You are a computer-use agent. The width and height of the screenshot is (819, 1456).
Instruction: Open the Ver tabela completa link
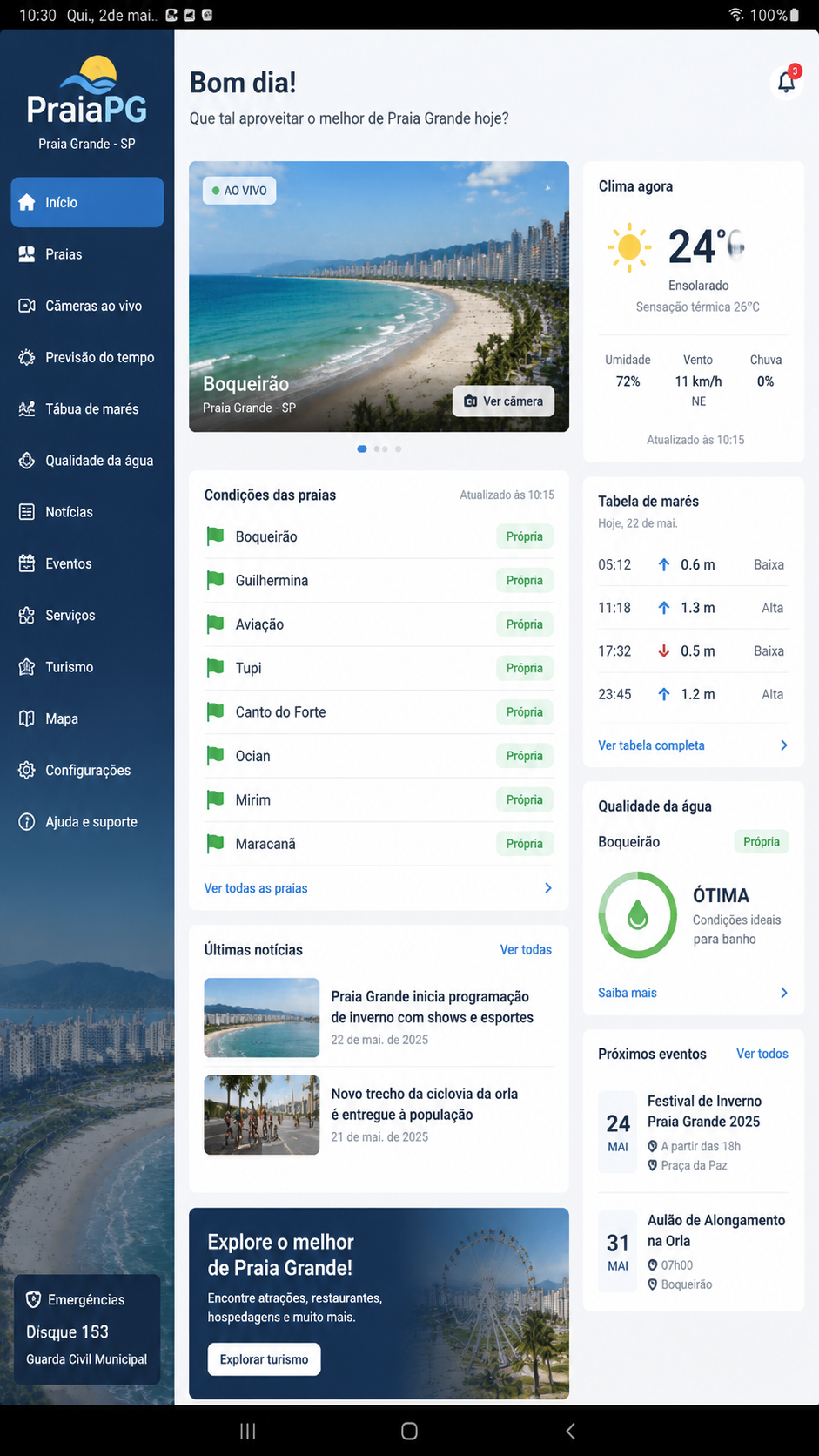pyautogui.click(x=651, y=745)
